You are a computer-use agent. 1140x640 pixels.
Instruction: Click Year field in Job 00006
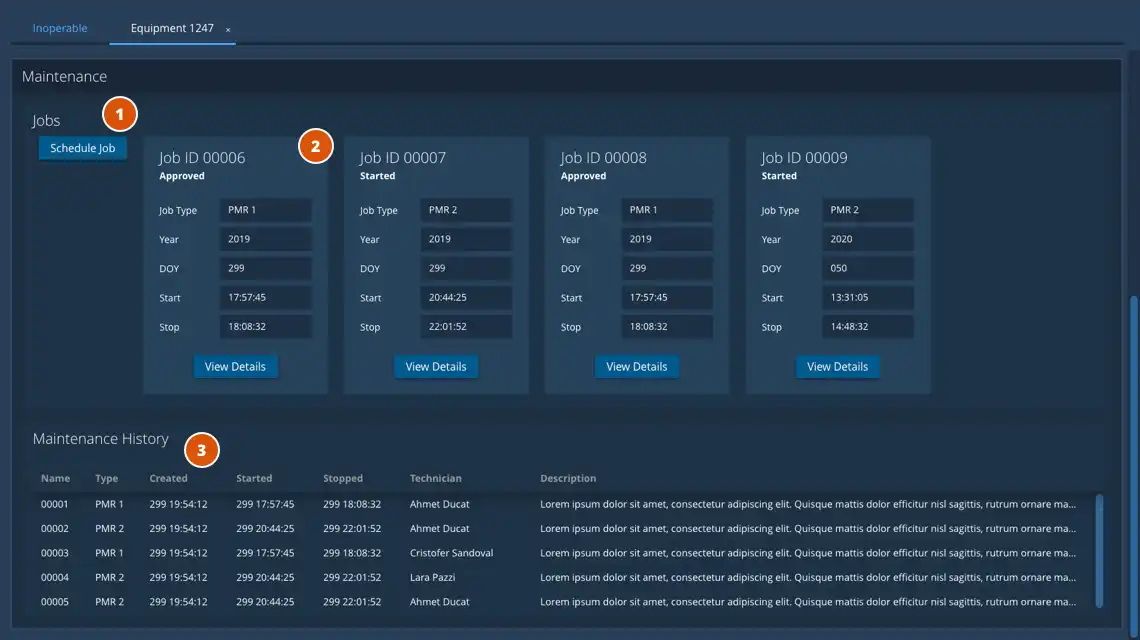click(x=265, y=239)
